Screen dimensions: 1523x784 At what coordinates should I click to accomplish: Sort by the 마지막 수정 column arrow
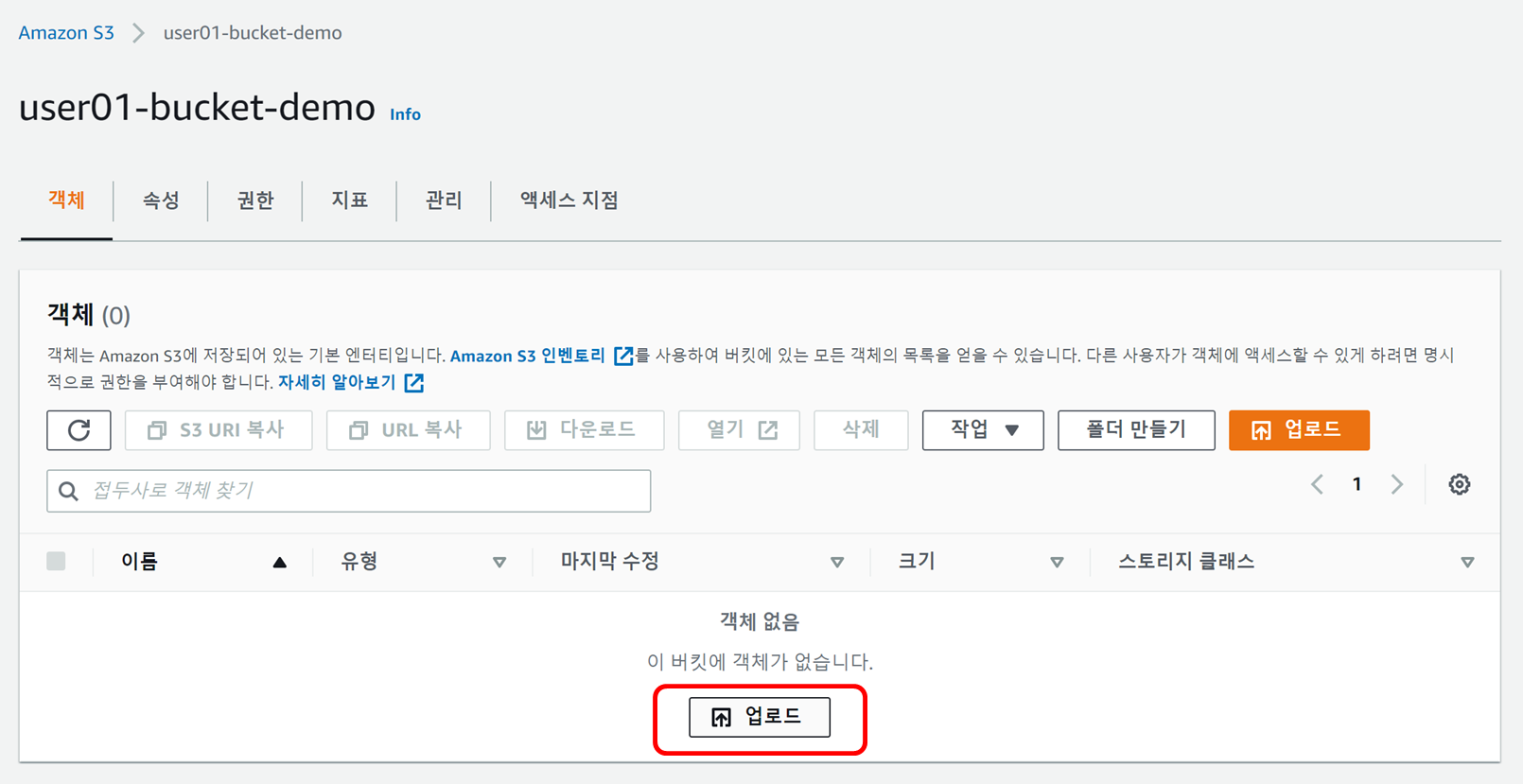[837, 563]
